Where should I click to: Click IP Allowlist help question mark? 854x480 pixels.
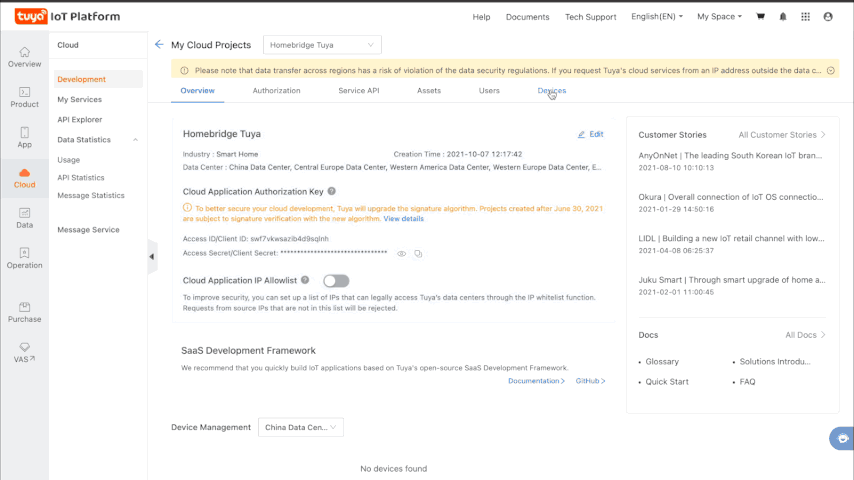coord(305,280)
